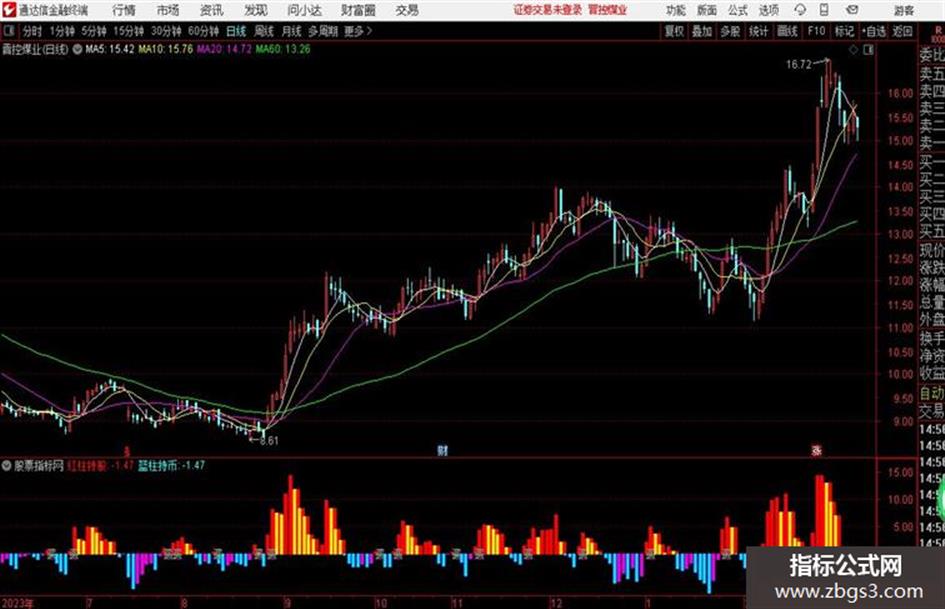Image resolution: width=945 pixels, height=609 pixels.
Task: Click the 买五 label in the quote panel
Action: (932, 231)
